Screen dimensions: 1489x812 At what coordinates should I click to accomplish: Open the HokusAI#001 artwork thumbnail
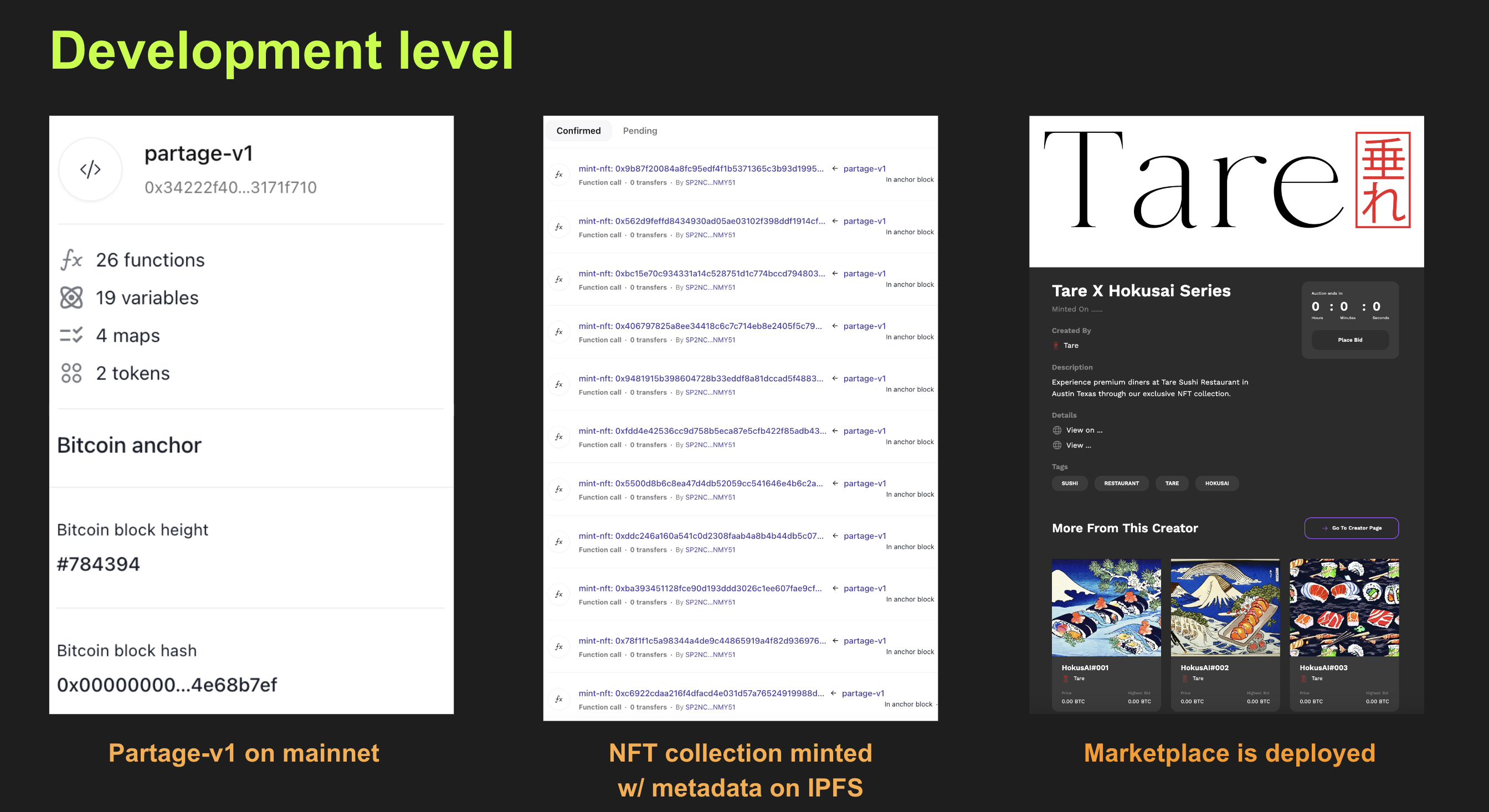click(x=1106, y=607)
